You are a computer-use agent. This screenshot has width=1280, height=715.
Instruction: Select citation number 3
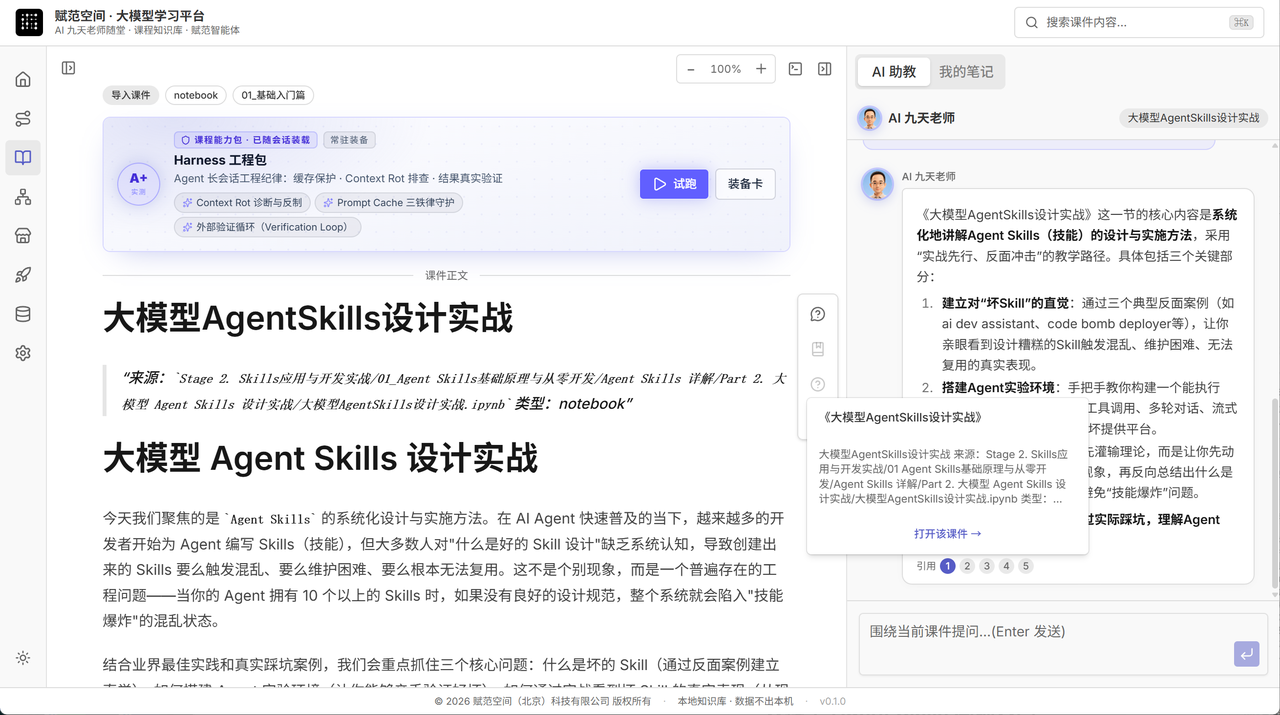(x=986, y=566)
